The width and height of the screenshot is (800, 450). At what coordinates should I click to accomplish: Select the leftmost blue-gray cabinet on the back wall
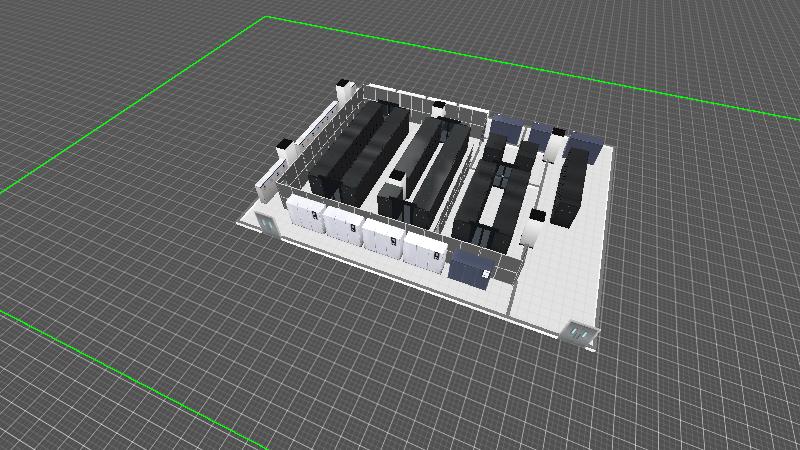(x=506, y=126)
